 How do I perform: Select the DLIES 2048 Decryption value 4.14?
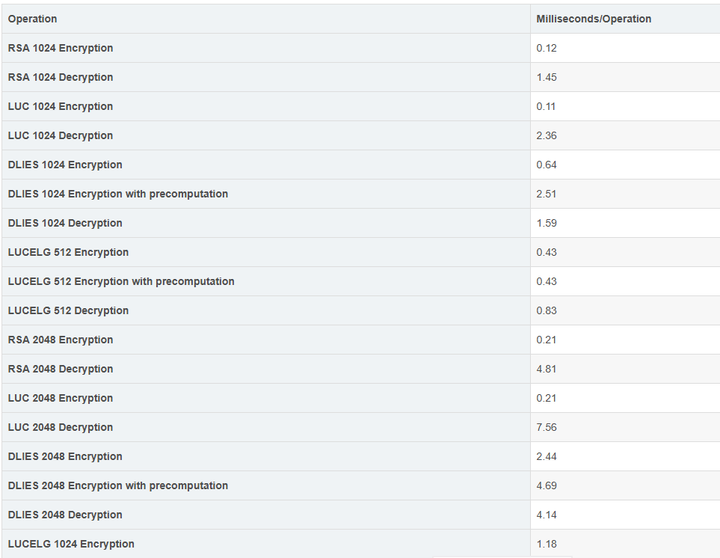click(x=546, y=515)
